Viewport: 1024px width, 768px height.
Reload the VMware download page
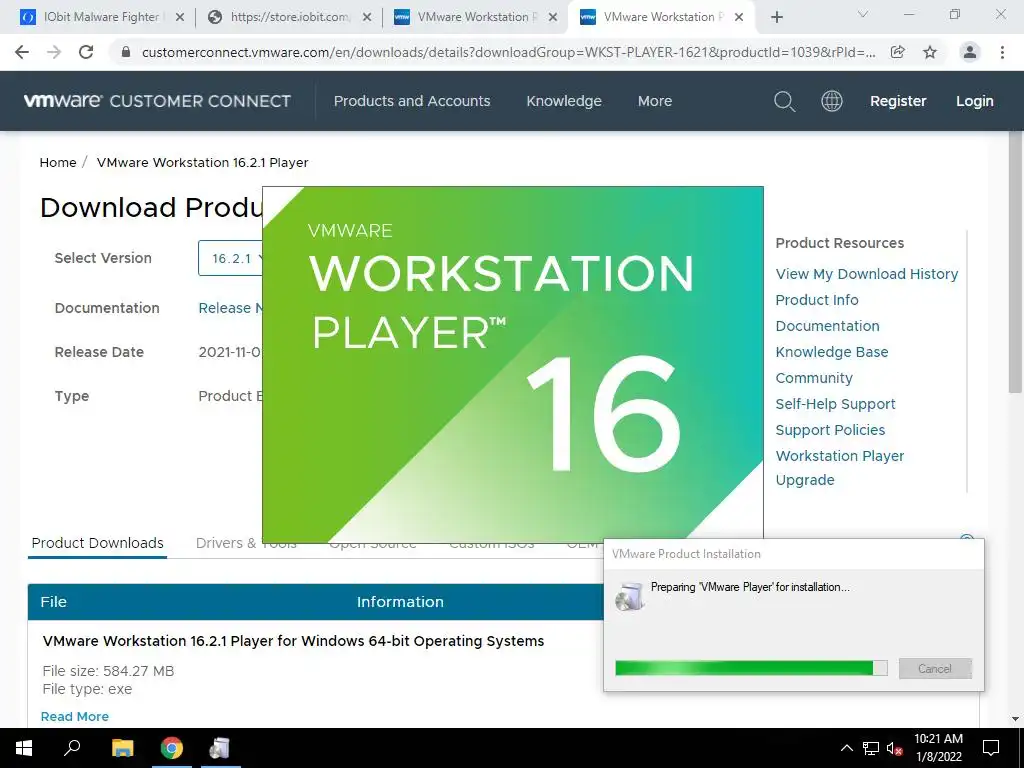[x=86, y=52]
